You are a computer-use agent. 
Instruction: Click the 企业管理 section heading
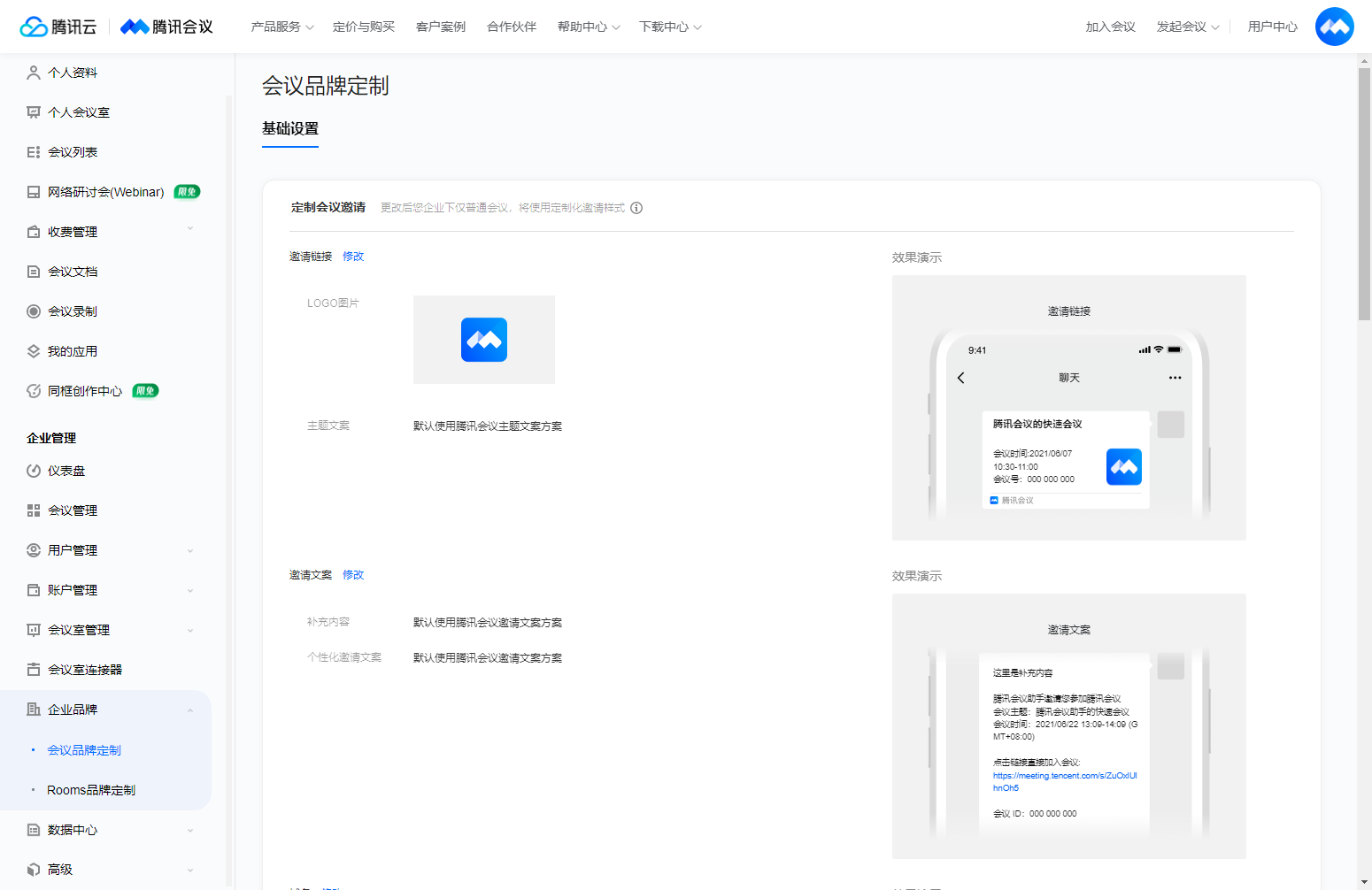coord(51,438)
